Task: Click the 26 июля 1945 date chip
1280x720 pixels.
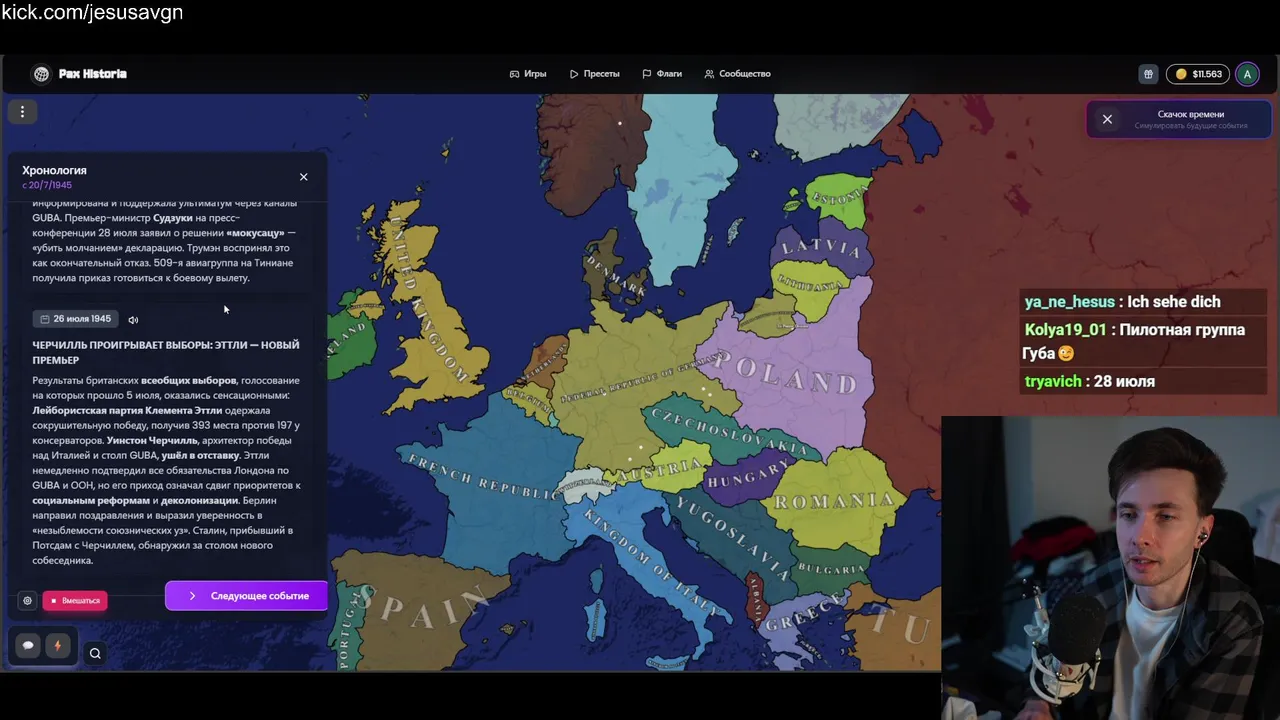Action: pyautogui.click(x=75, y=319)
